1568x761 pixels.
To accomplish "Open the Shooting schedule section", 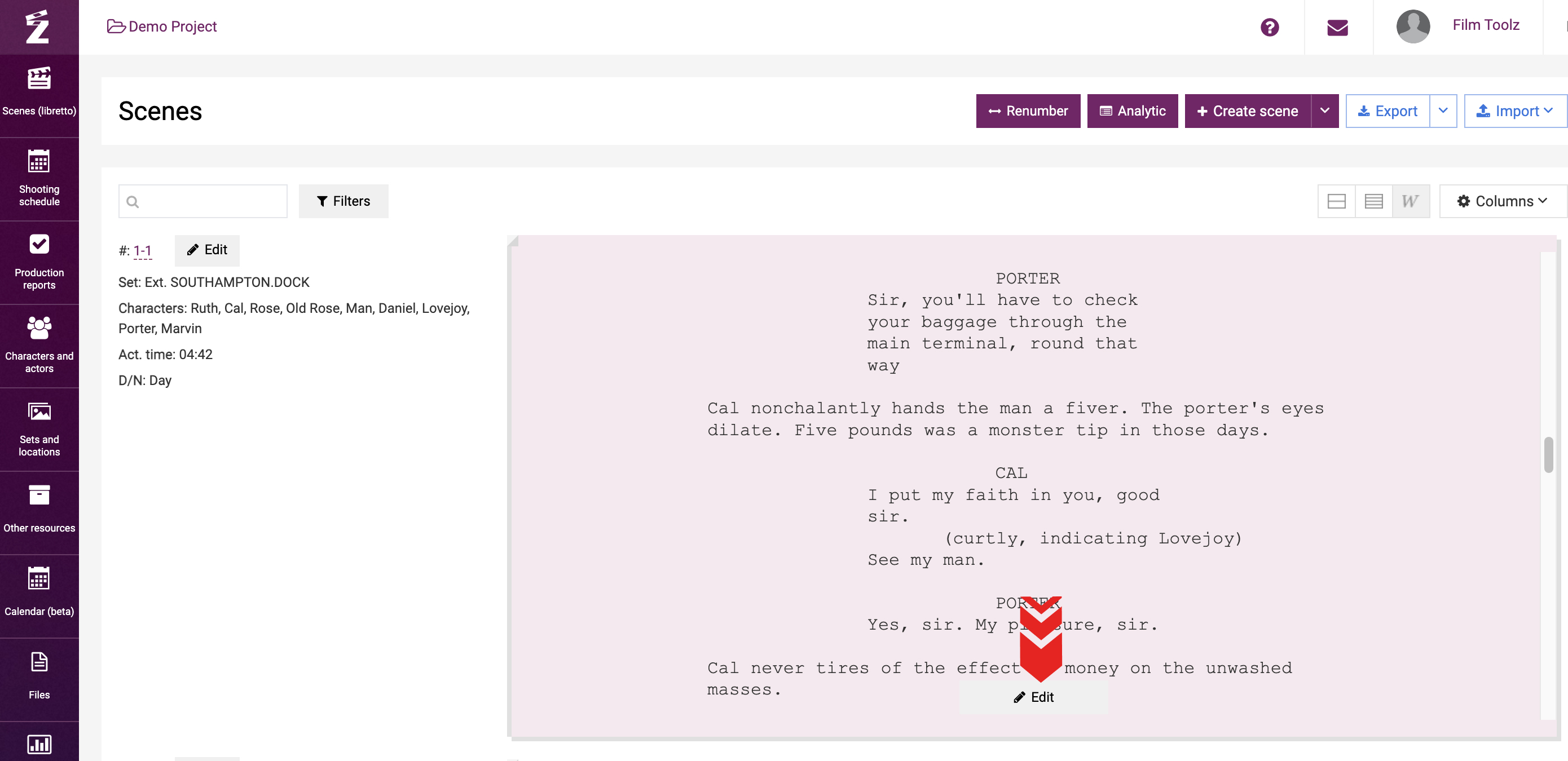I will click(39, 178).
